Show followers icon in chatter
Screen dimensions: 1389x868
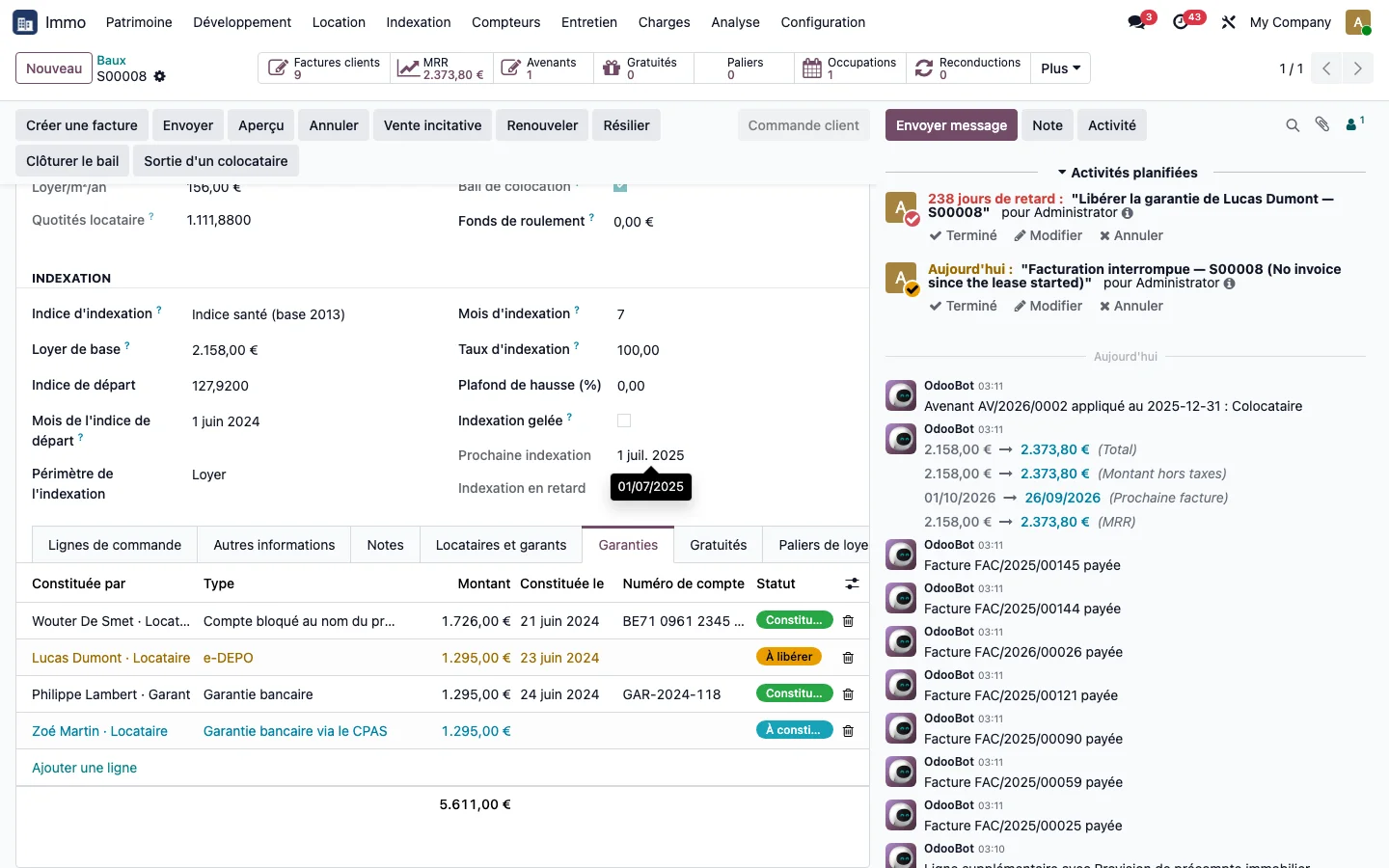pyautogui.click(x=1354, y=124)
